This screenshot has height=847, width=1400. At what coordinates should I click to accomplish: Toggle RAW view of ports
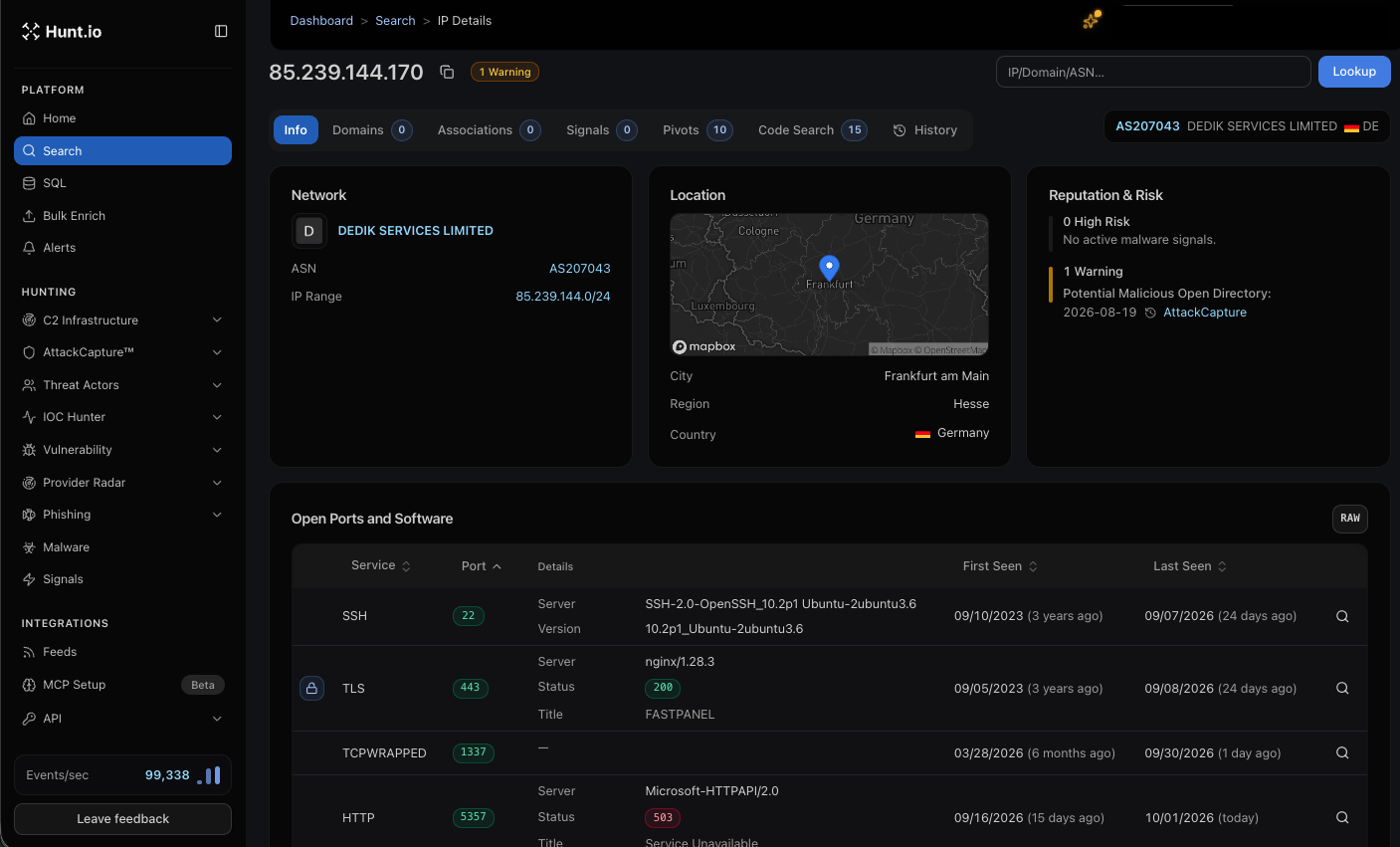point(1350,519)
